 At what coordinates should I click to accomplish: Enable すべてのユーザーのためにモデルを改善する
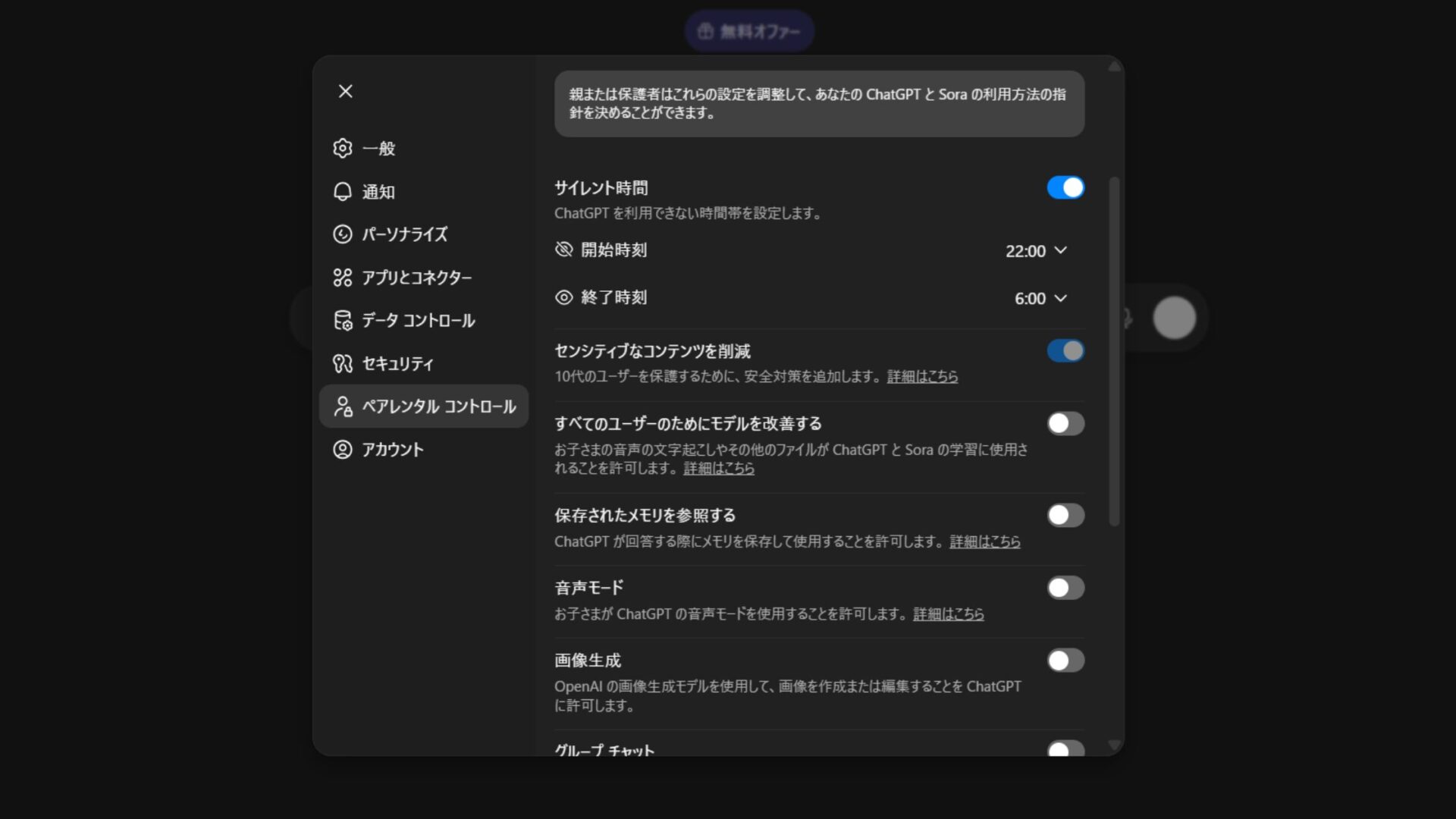1065,424
